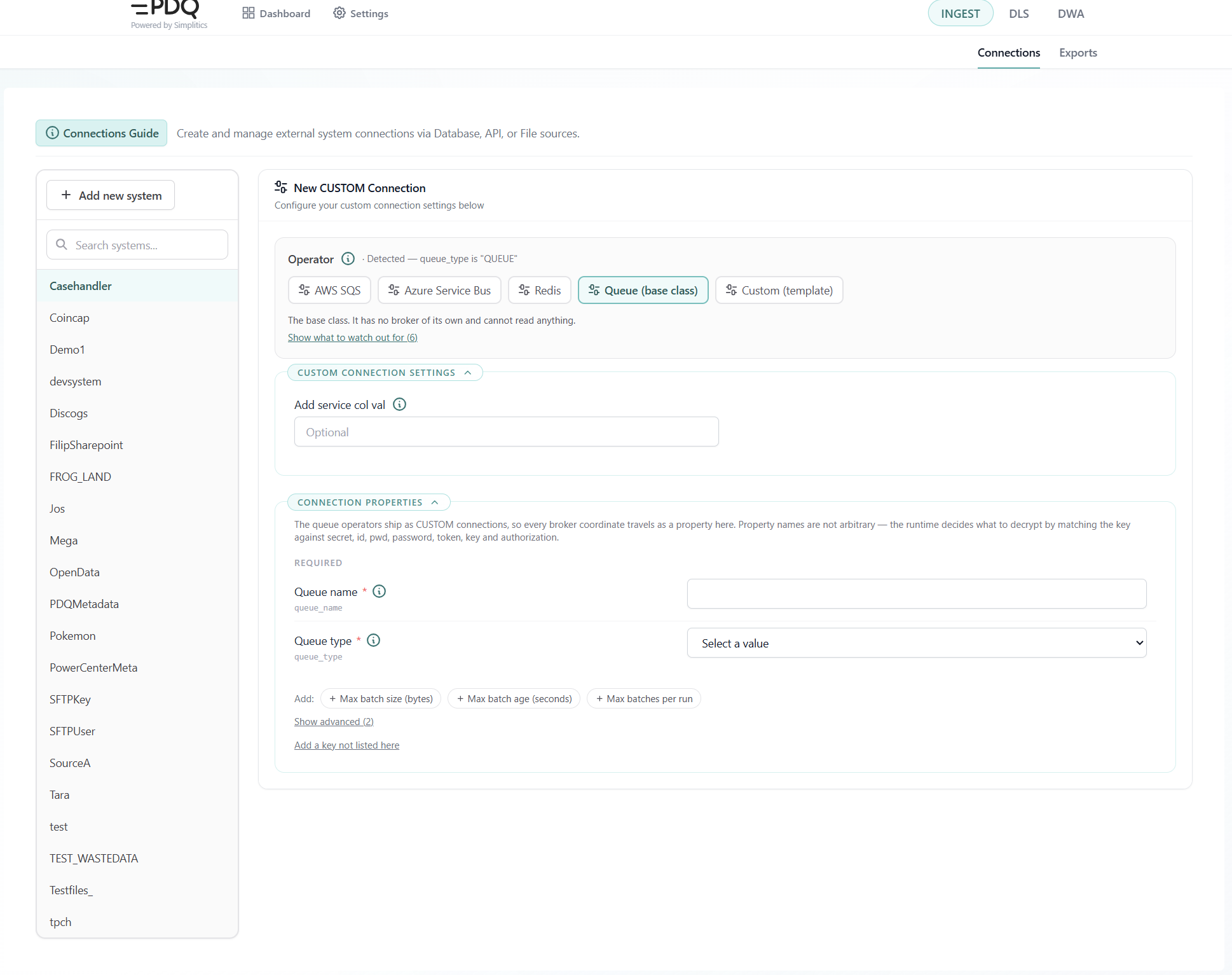Open the Connections Guide

pos(102,133)
